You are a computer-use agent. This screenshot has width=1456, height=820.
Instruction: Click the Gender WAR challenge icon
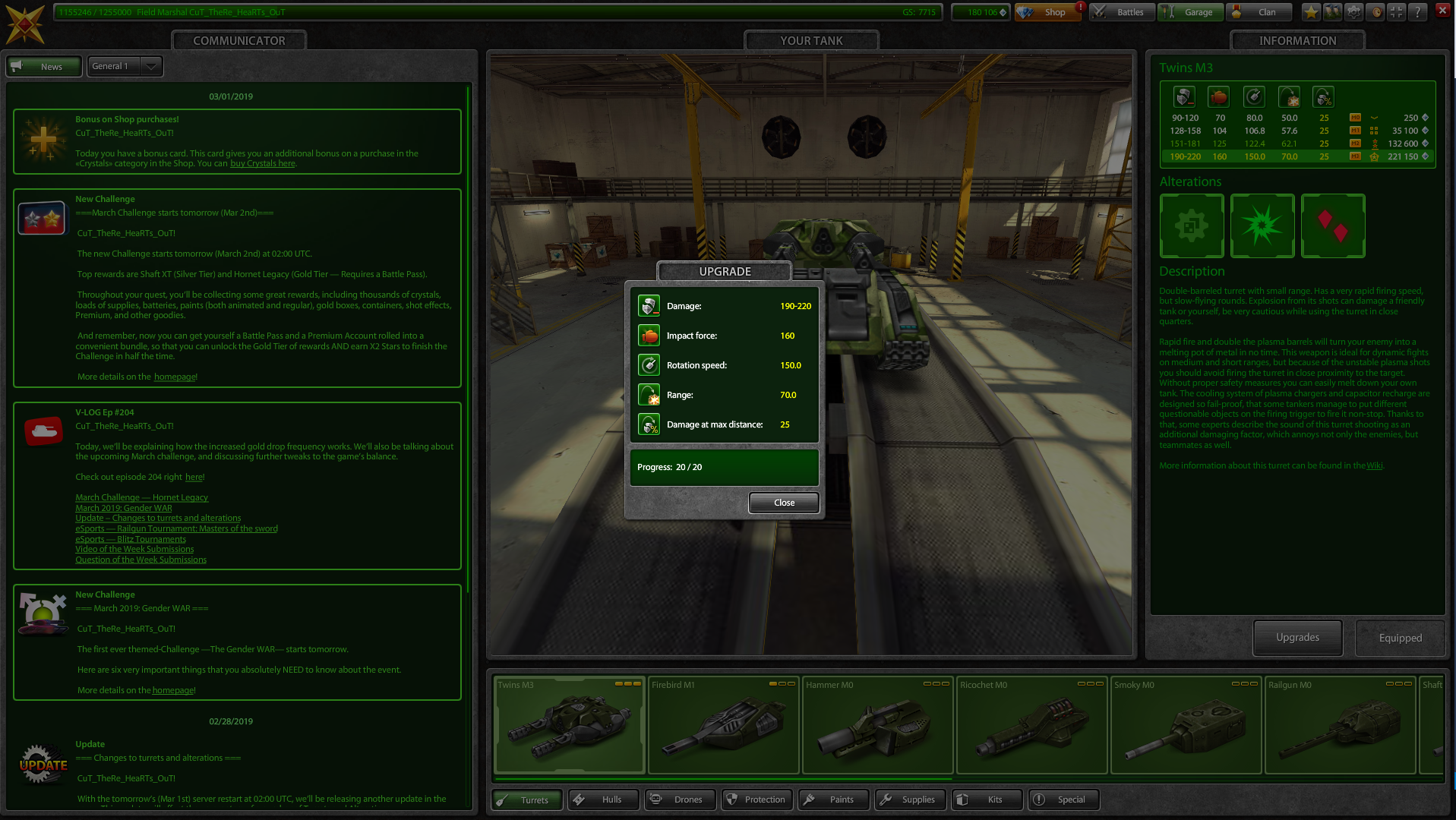tap(43, 613)
